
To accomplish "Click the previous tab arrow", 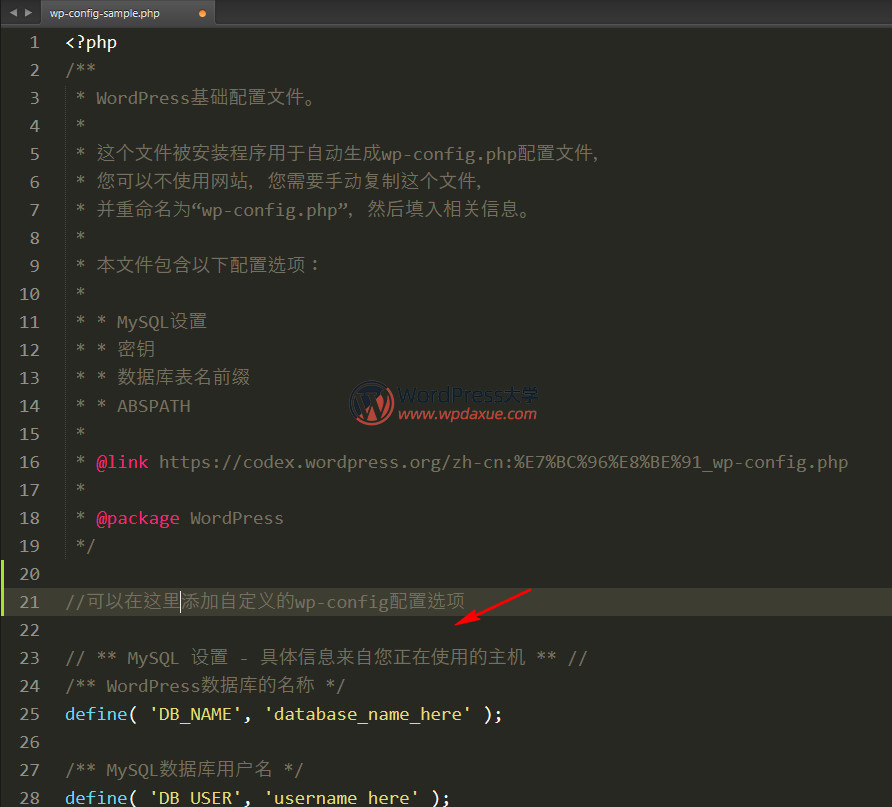I will click(14, 13).
